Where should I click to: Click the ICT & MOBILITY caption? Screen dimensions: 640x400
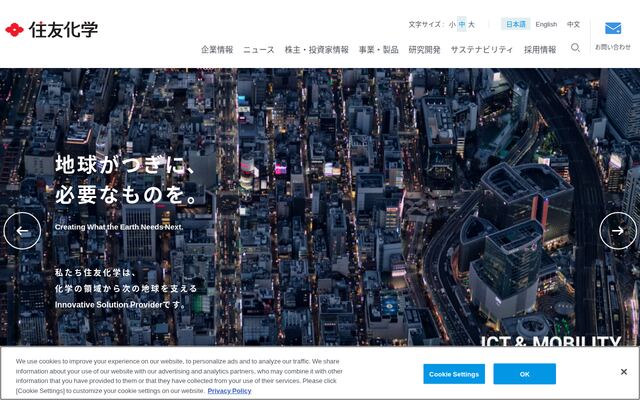coord(551,341)
